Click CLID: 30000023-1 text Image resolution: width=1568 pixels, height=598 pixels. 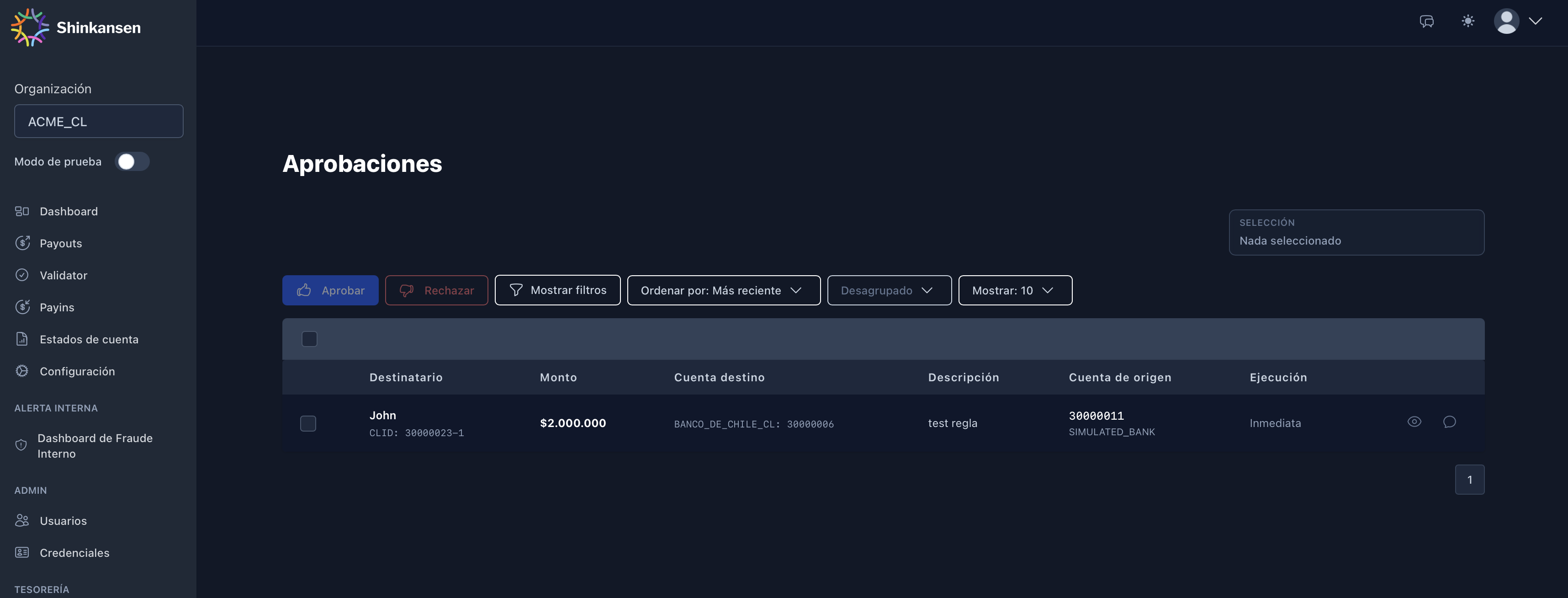(416, 433)
